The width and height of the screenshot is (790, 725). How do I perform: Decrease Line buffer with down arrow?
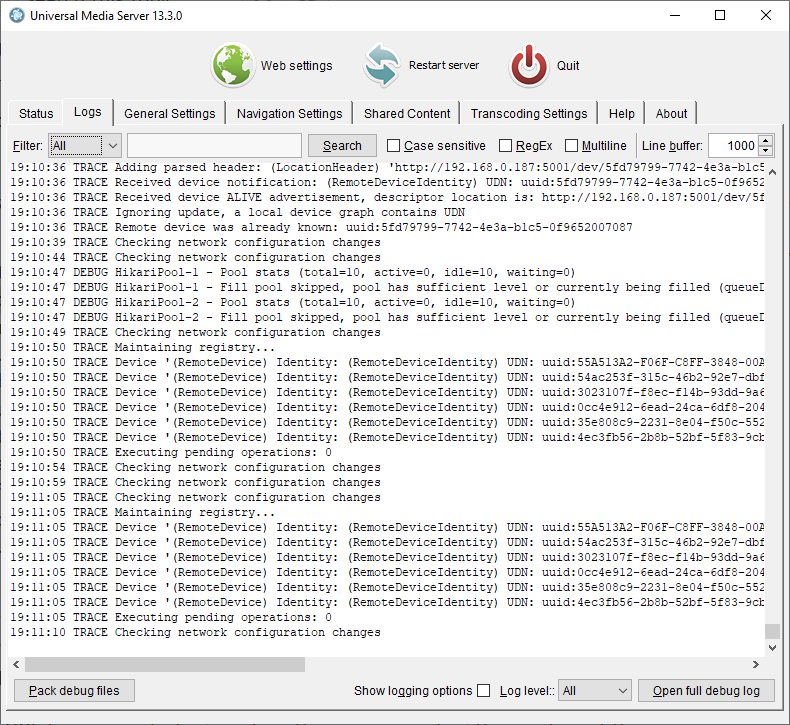[x=766, y=151]
